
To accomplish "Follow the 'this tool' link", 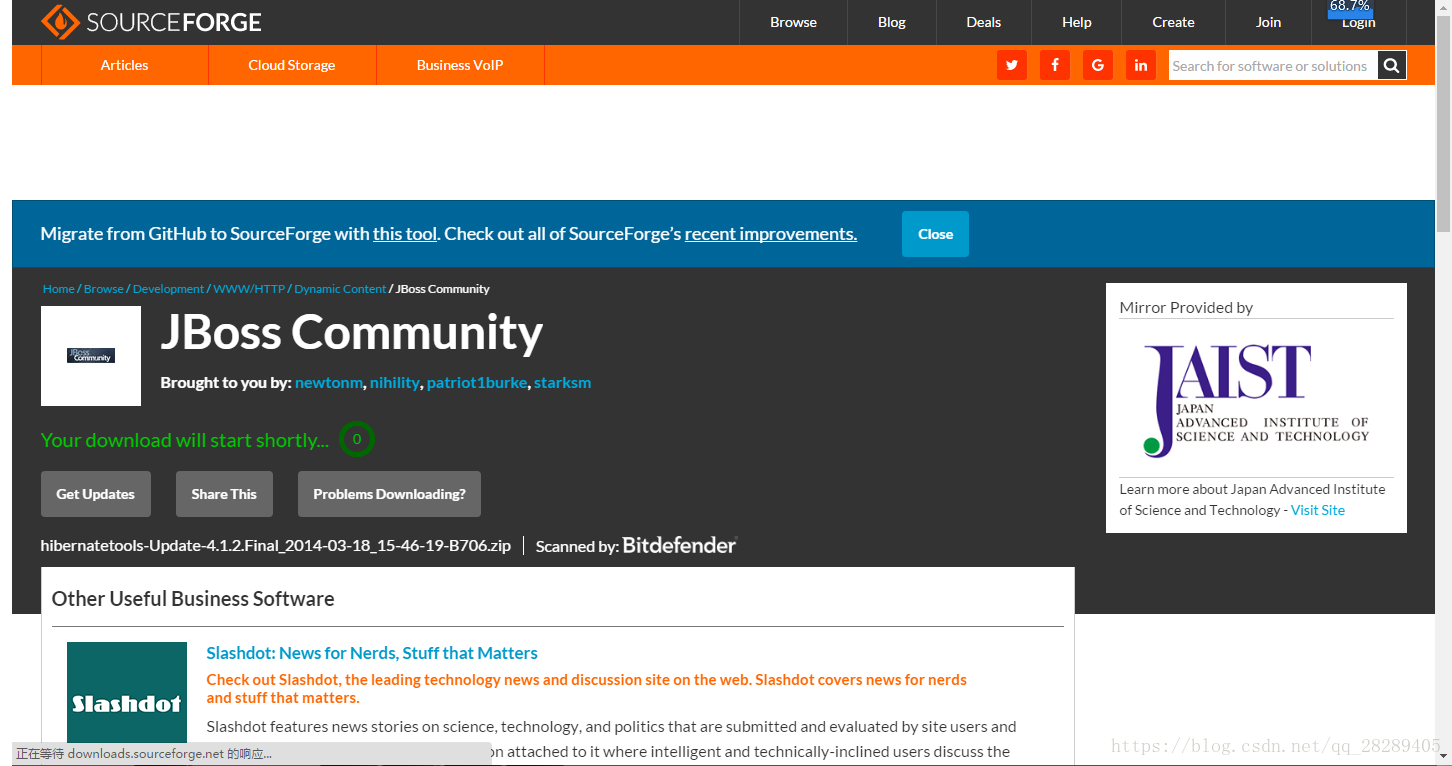I will click(405, 234).
